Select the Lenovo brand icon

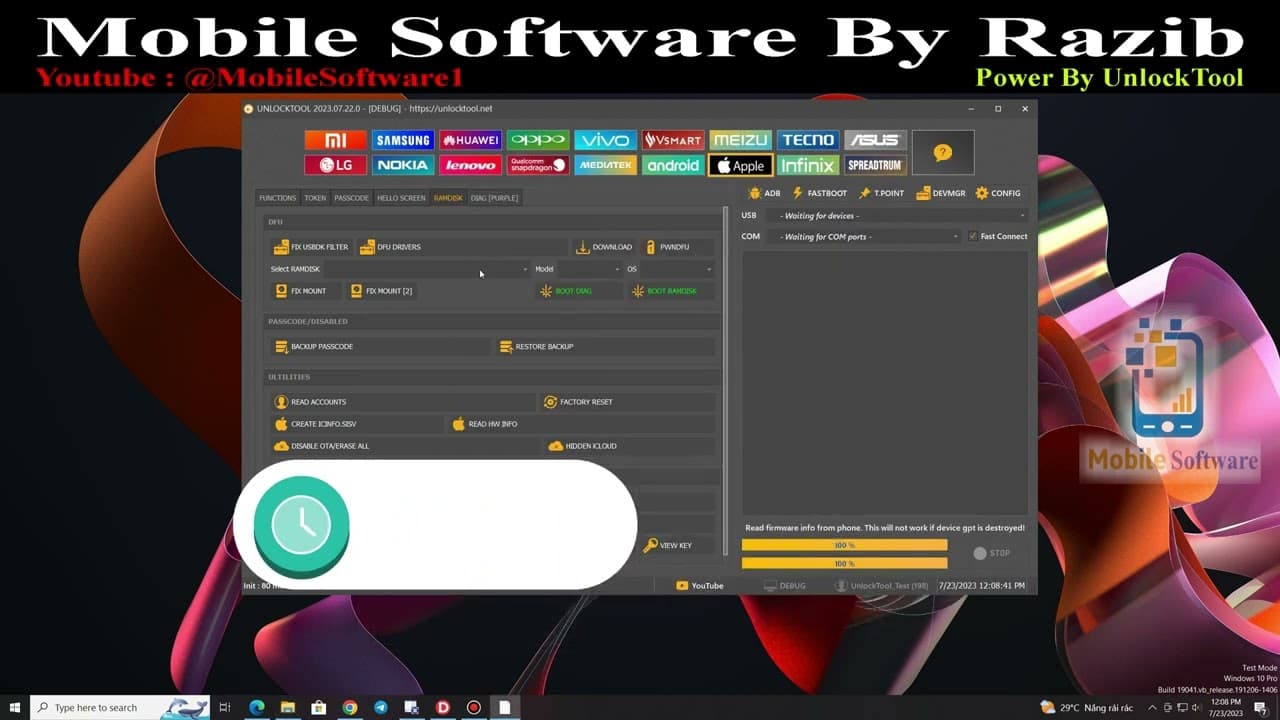point(471,165)
